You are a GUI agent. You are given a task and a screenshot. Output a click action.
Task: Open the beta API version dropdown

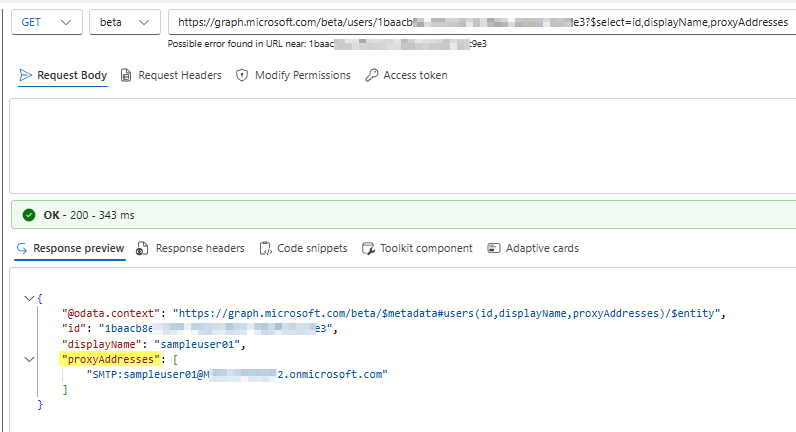125,22
